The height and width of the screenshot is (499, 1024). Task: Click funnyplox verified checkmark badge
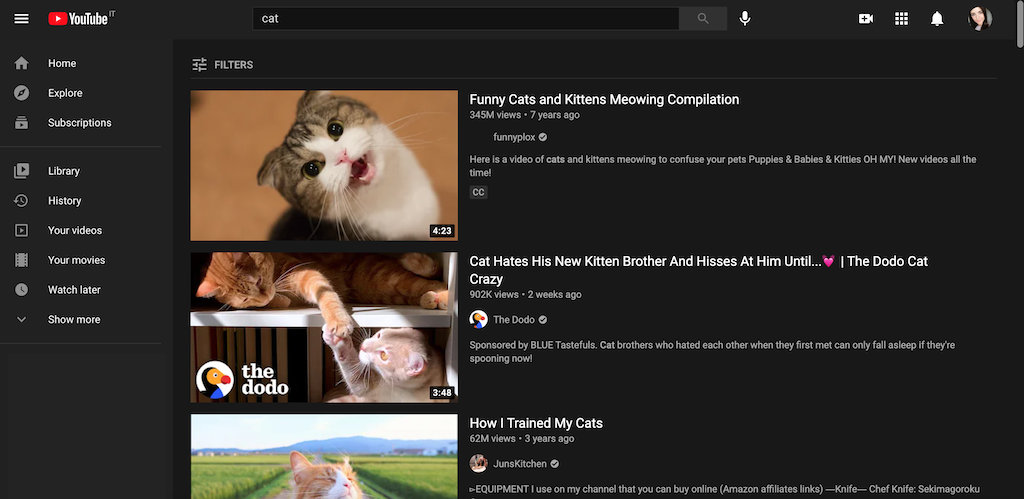click(543, 137)
